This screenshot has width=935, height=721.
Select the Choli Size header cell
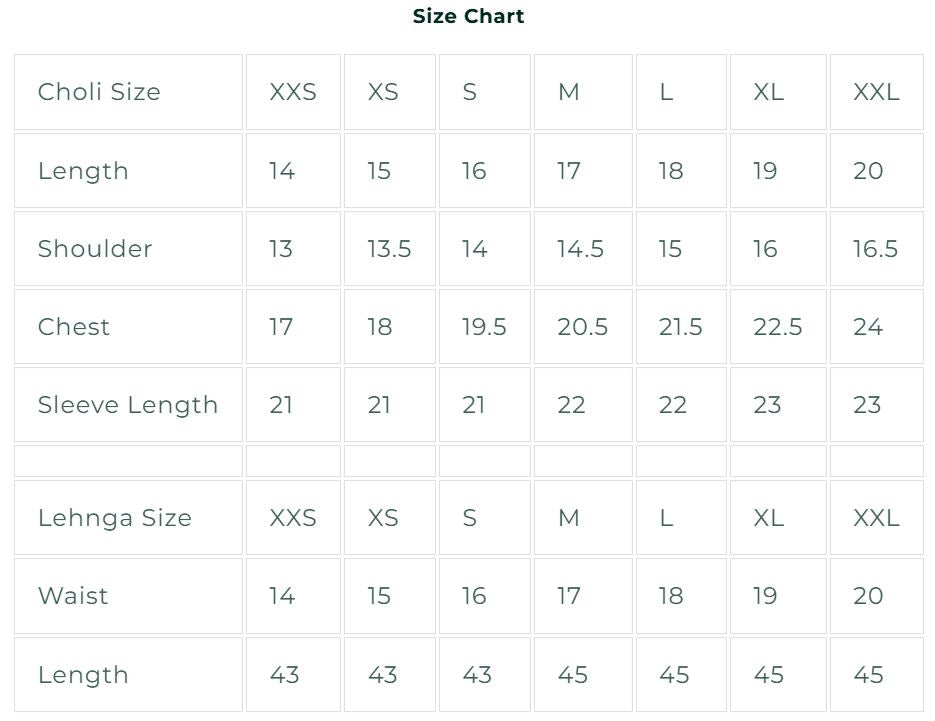pos(128,92)
